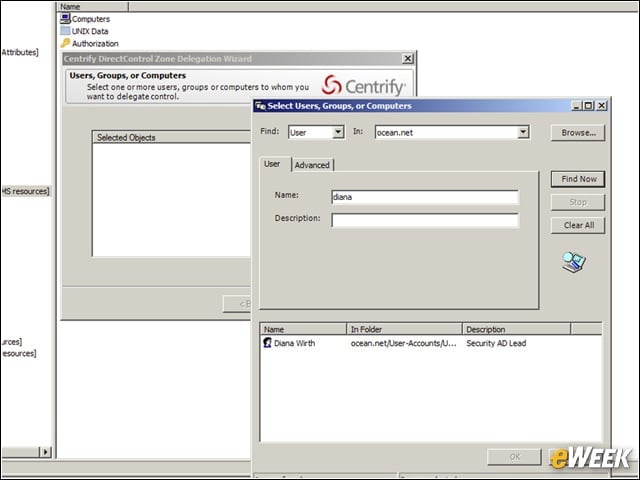Click the Select Users dialog title icon
This screenshot has width=640, height=480.
click(x=260, y=106)
